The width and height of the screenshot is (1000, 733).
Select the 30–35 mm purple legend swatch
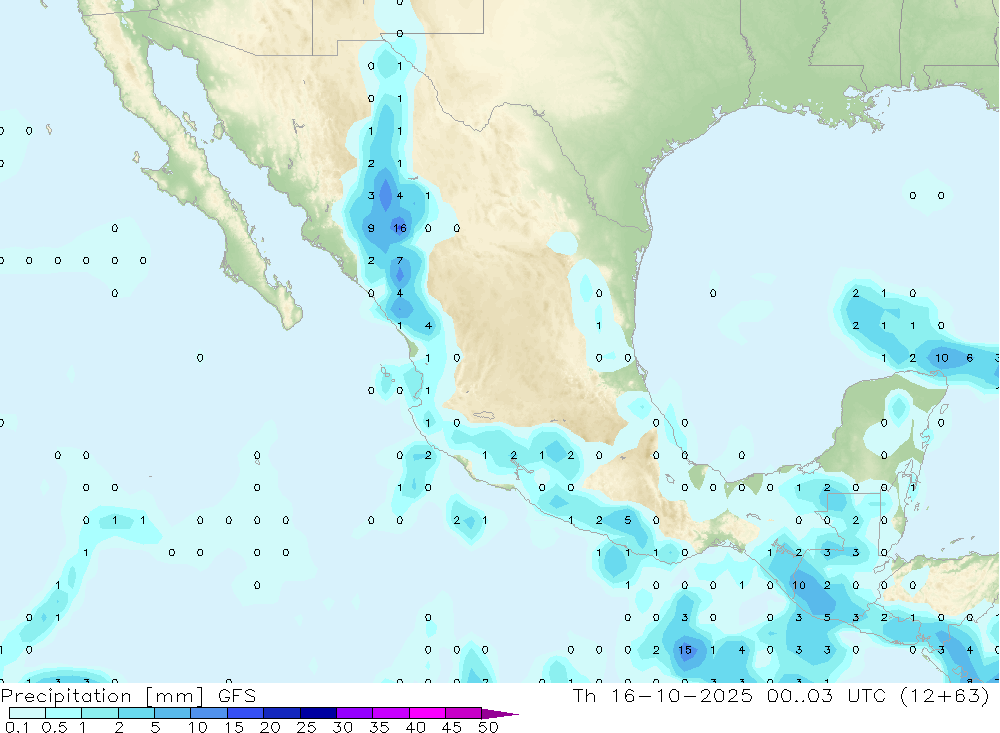(x=355, y=713)
